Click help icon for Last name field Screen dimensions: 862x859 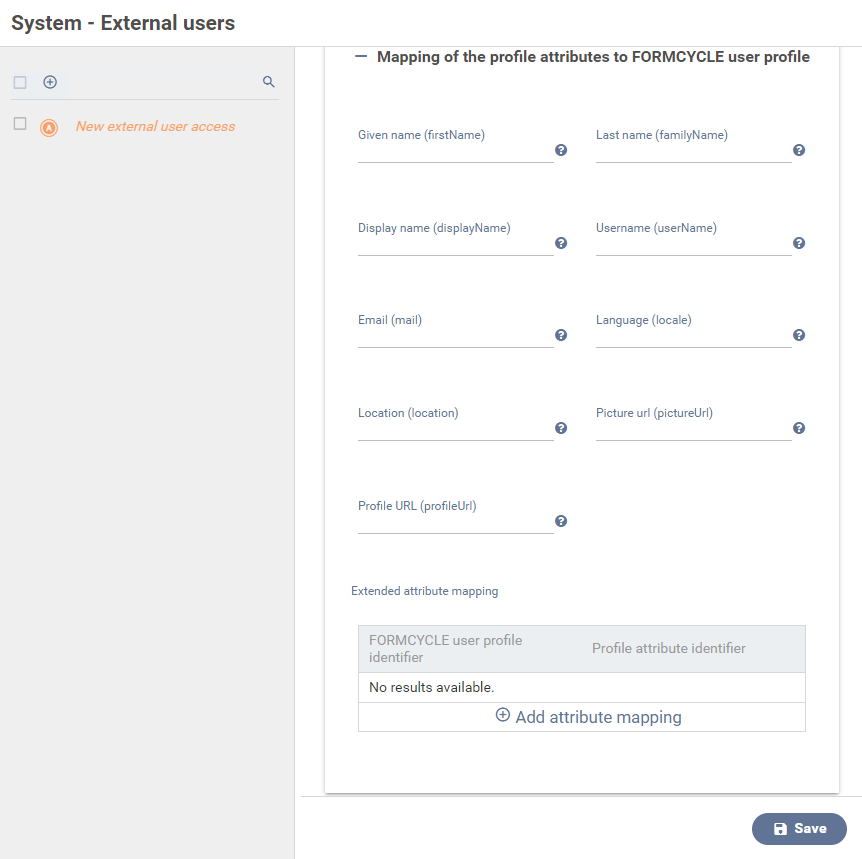[799, 150]
